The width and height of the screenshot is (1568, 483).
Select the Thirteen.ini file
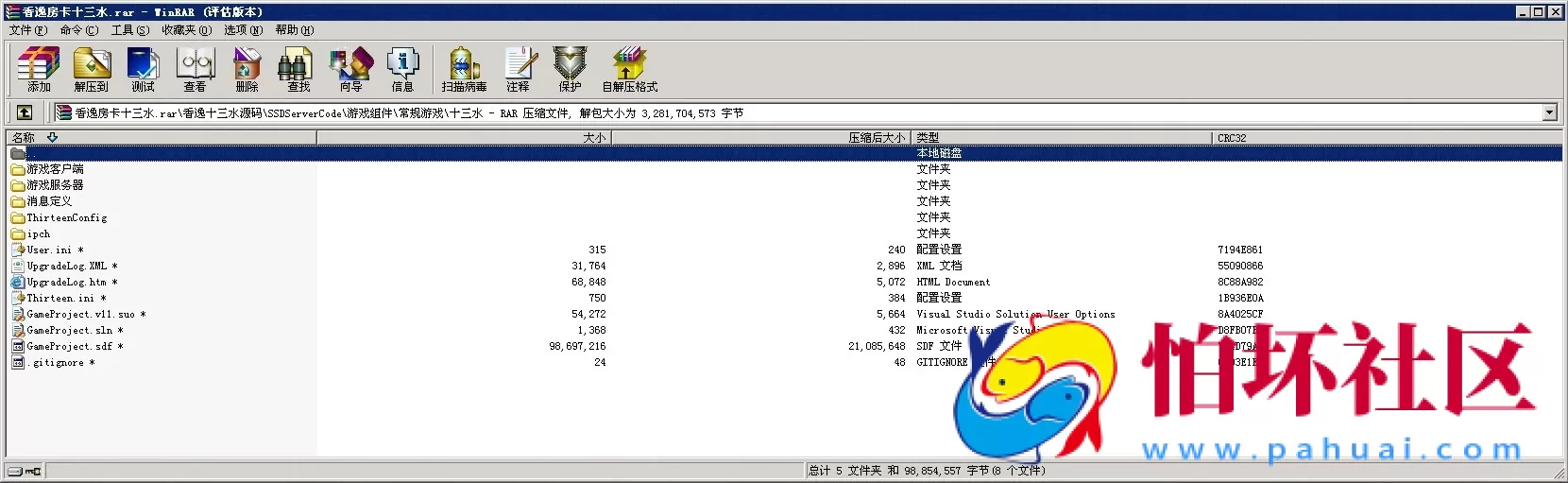pyautogui.click(x=66, y=298)
